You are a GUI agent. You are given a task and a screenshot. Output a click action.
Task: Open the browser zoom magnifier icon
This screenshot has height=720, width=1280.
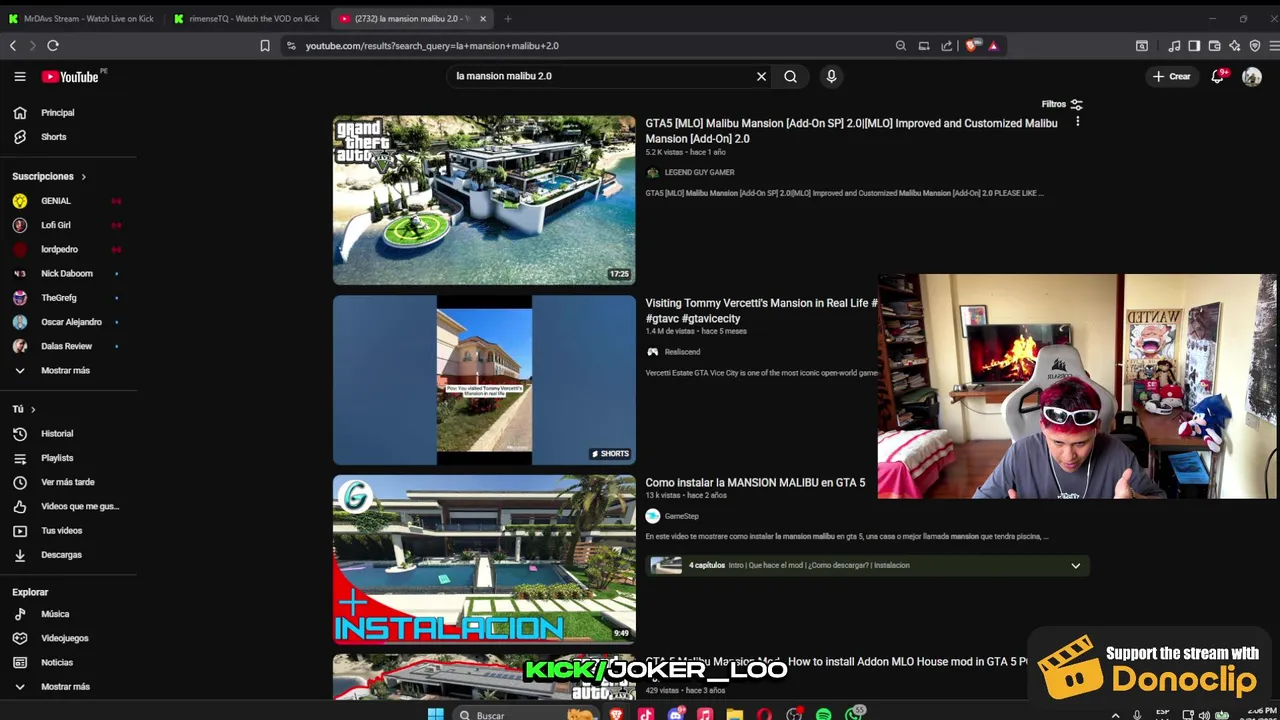[x=900, y=45]
